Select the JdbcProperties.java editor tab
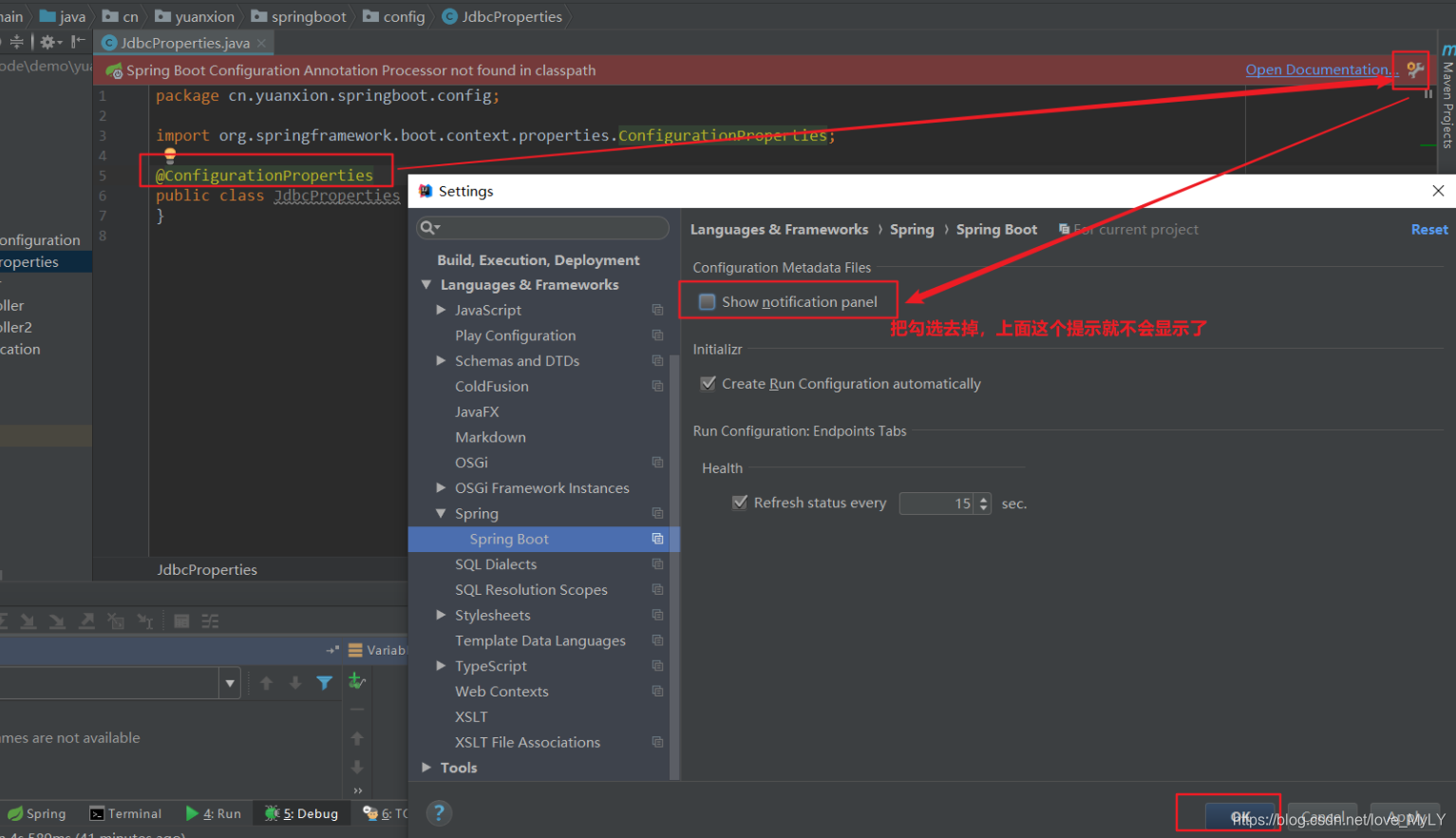1456x838 pixels. click(184, 43)
